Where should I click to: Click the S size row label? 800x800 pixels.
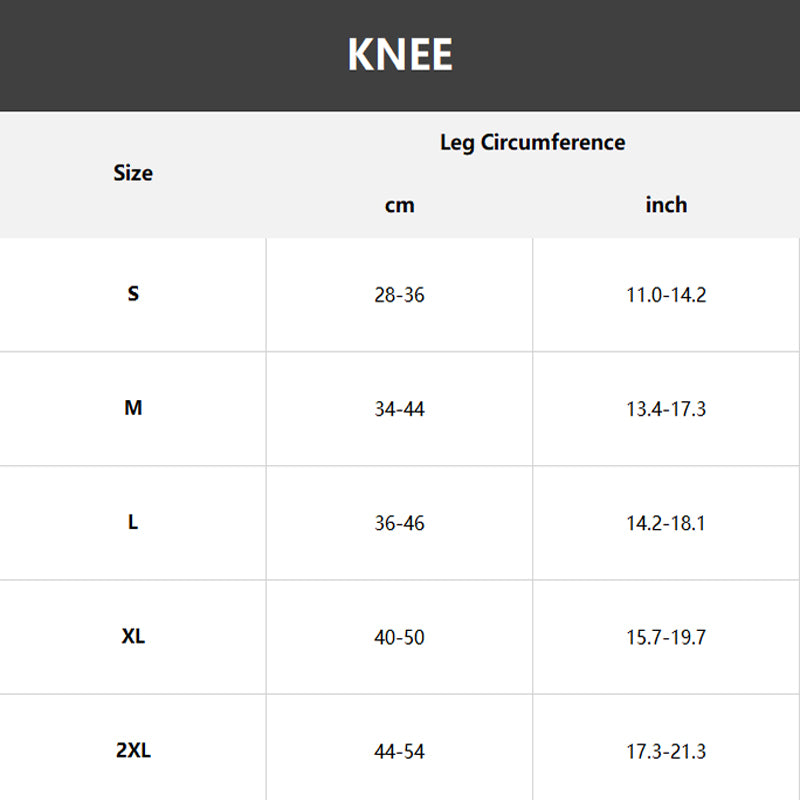[x=133, y=294]
